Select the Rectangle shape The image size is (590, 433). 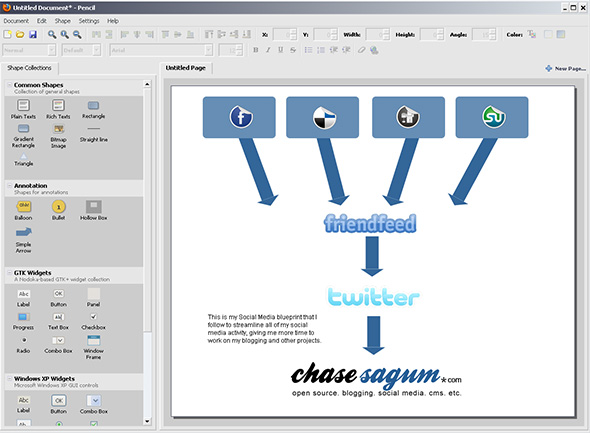[x=93, y=109]
